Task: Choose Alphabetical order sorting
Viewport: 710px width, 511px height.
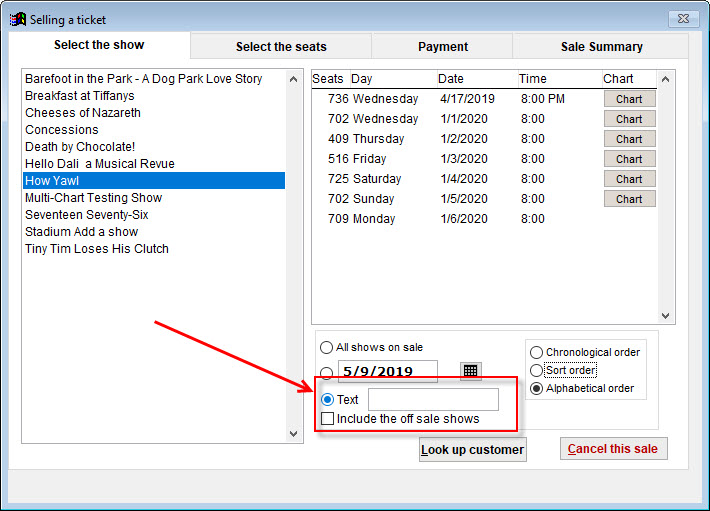Action: point(536,389)
